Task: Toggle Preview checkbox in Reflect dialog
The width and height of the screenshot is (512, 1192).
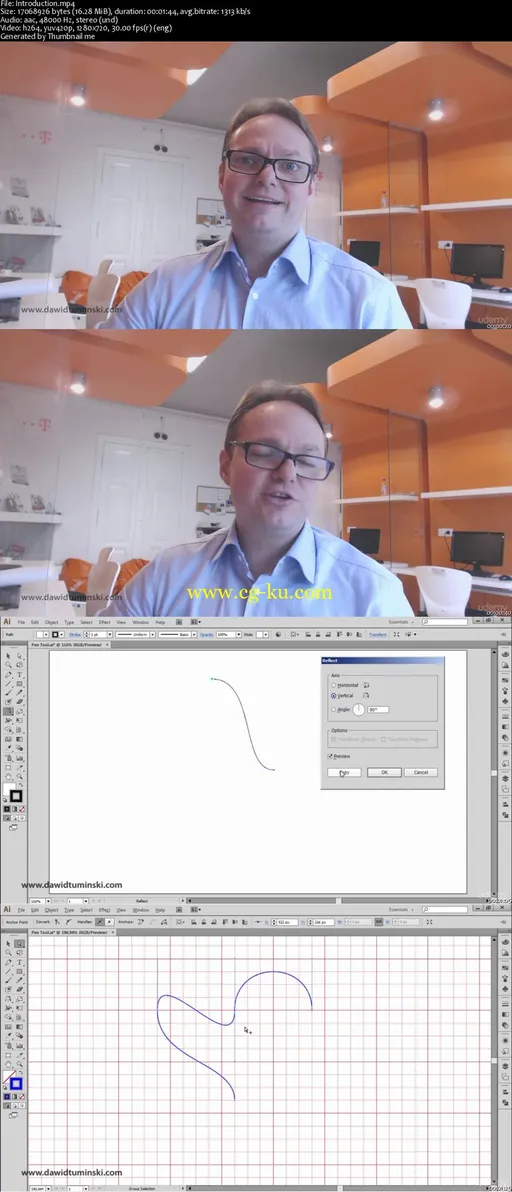Action: click(330, 756)
